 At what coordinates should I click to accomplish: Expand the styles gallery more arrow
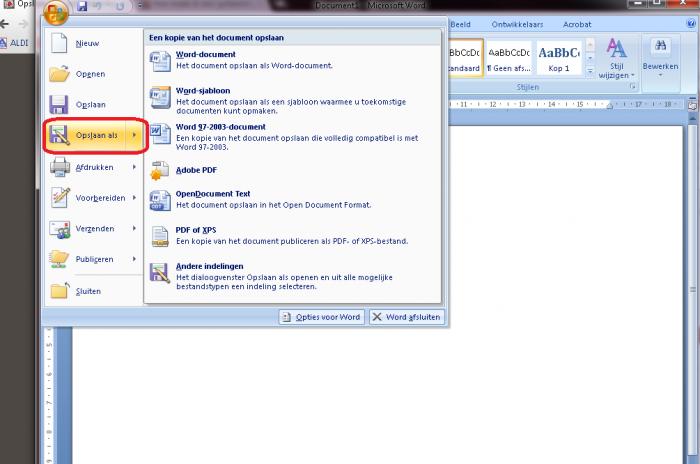pyautogui.click(x=590, y=71)
